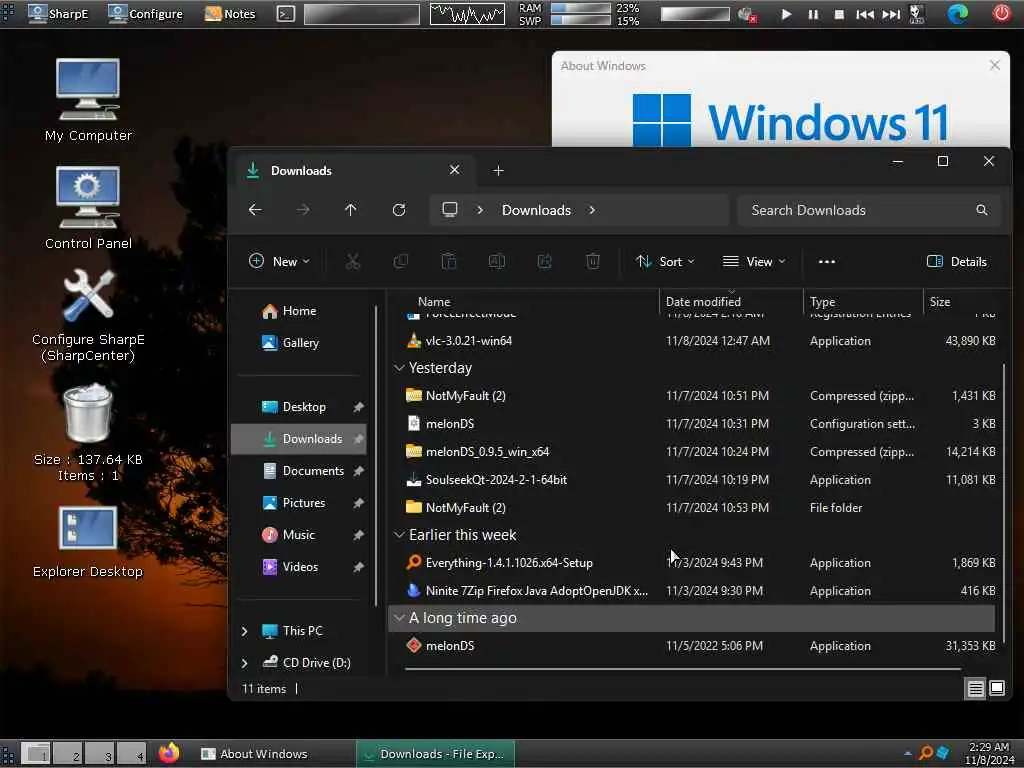The width and height of the screenshot is (1024, 768).
Task: Open Control Panel desktop icon
Action: [88, 208]
